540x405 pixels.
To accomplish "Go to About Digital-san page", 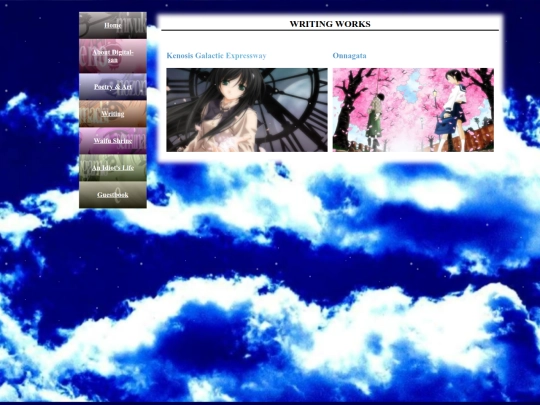I will (113, 56).
